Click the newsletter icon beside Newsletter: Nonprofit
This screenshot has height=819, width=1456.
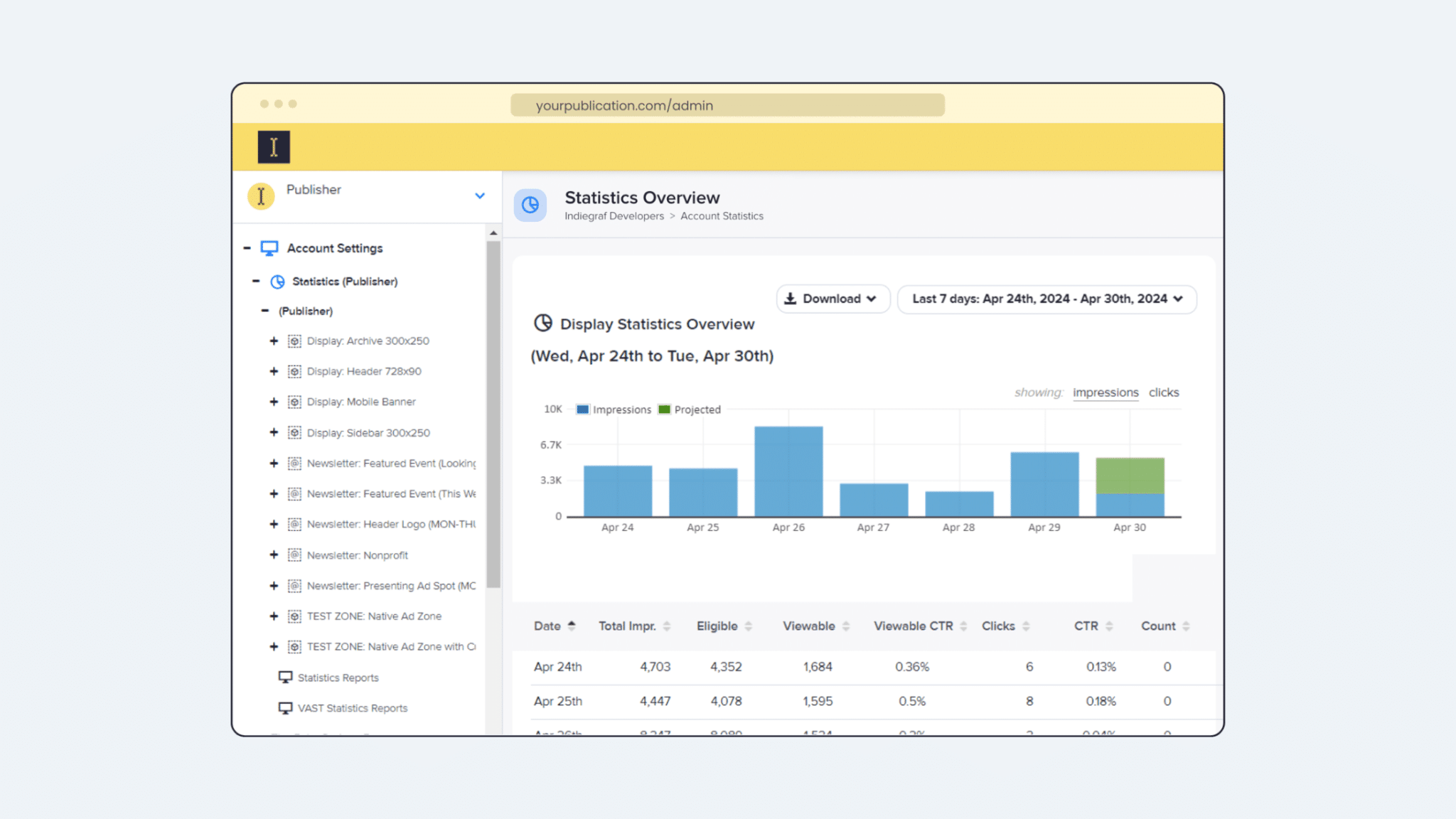coord(294,555)
